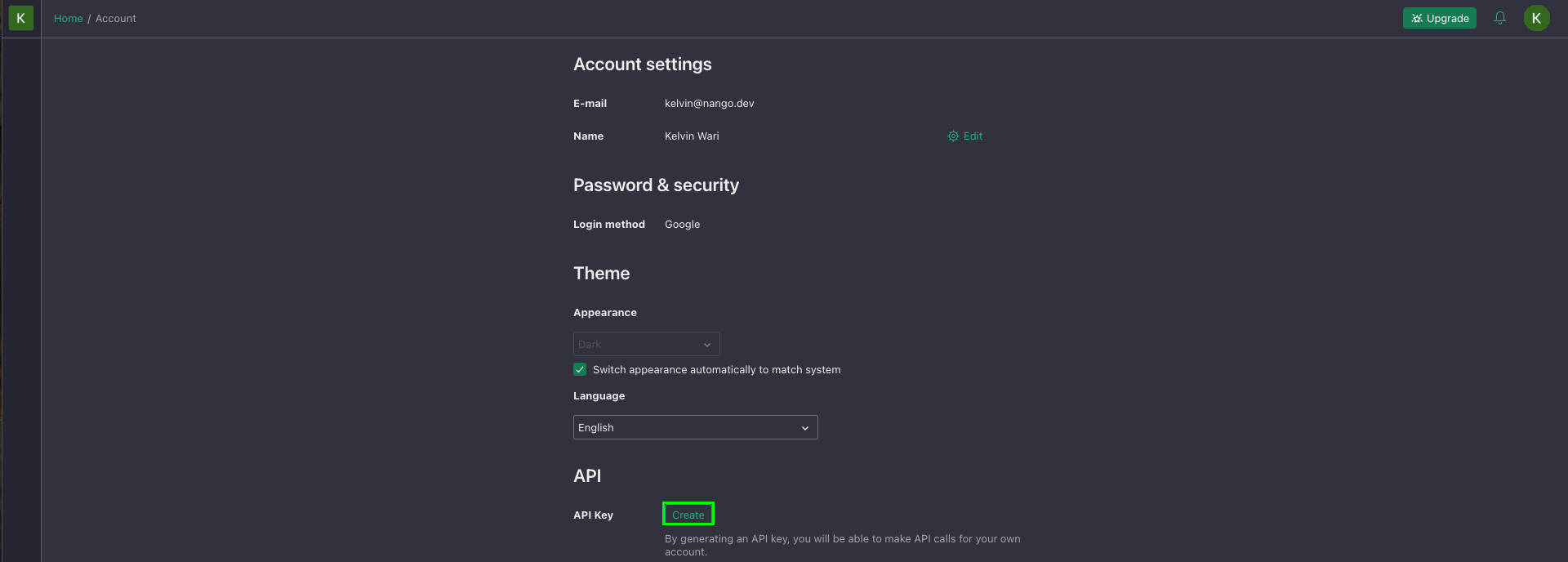Image resolution: width=1568 pixels, height=562 pixels.
Task: Click the 'Switch appearance automatically' label text
Action: [x=716, y=370]
